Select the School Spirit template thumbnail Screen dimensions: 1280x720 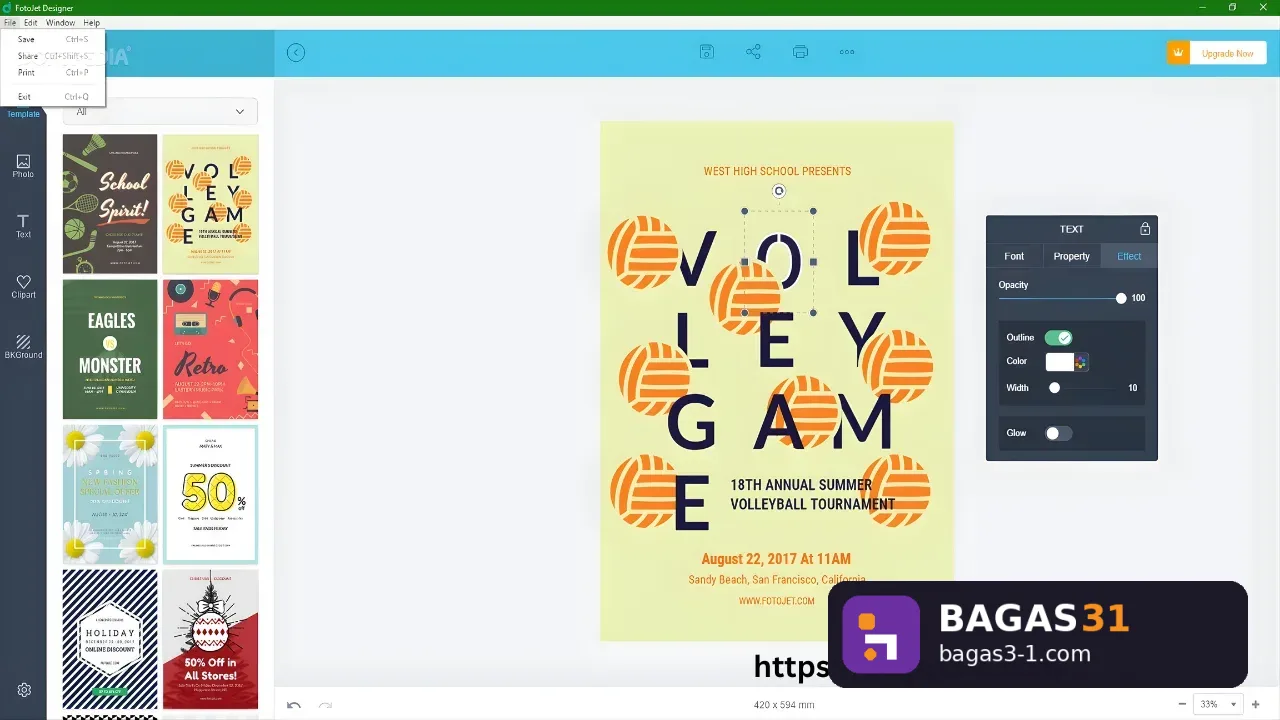pyautogui.click(x=110, y=204)
